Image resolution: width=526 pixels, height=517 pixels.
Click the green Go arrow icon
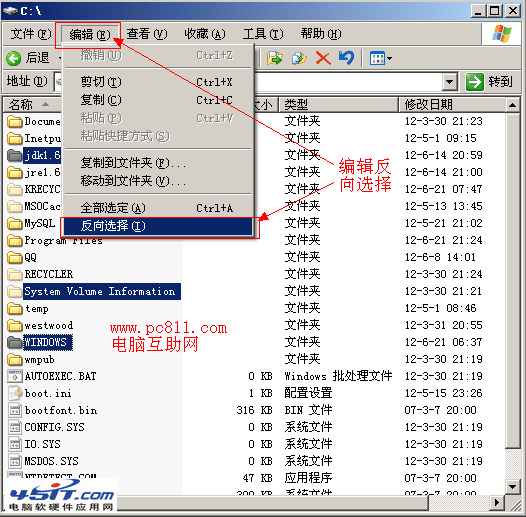coord(475,82)
